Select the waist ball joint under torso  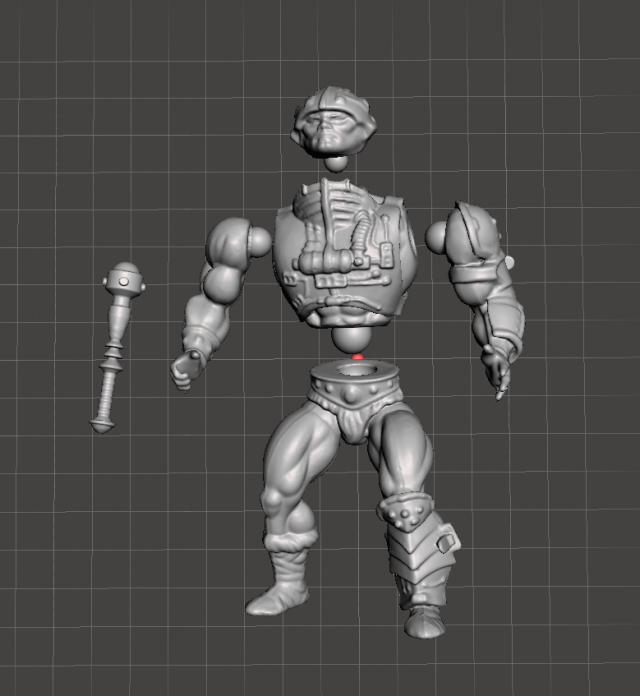pyautogui.click(x=351, y=340)
